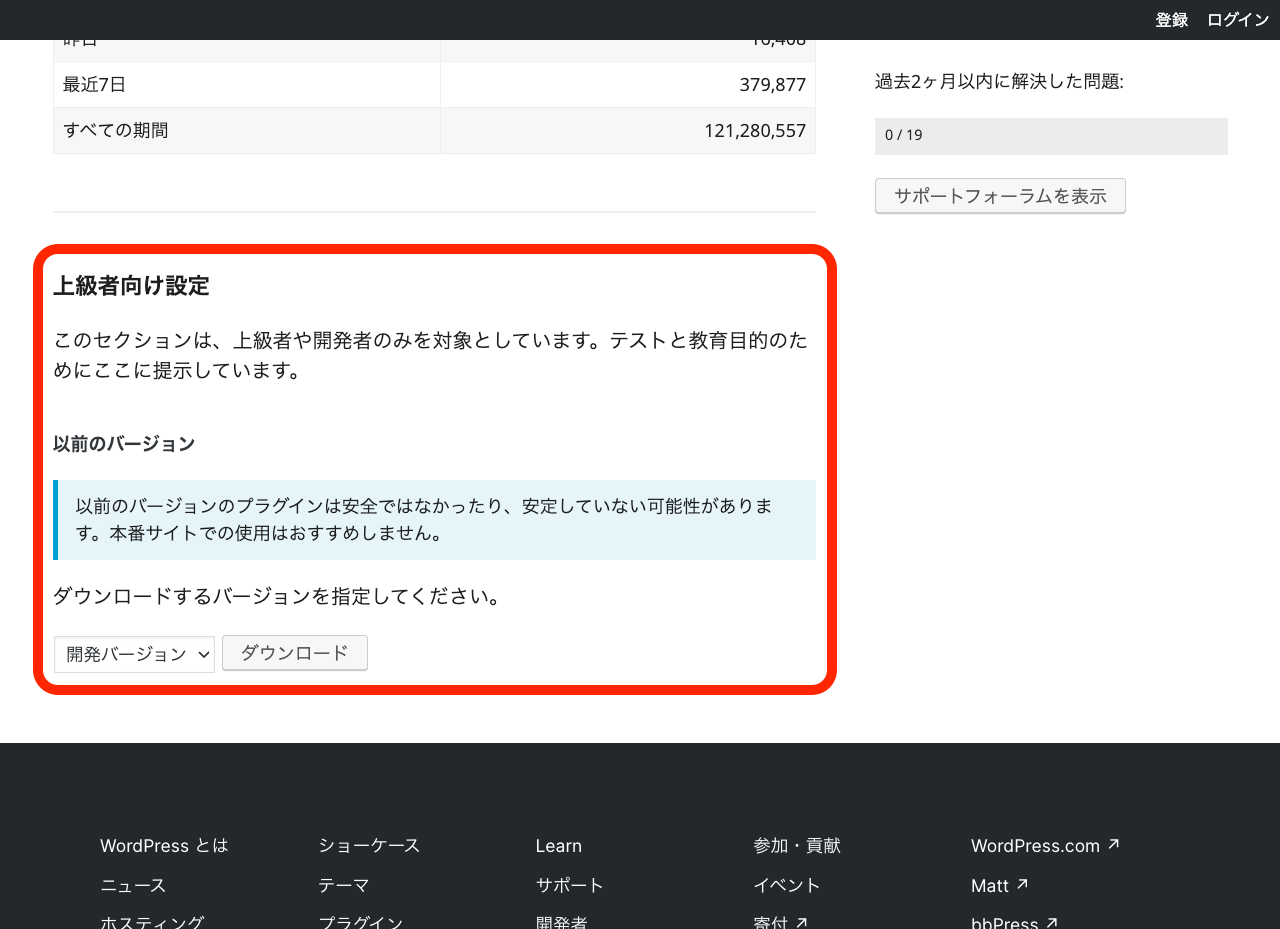1280x929 pixels.
Task: Select the ダウンロードするバージョンを指定してください text
Action: pos(281,597)
